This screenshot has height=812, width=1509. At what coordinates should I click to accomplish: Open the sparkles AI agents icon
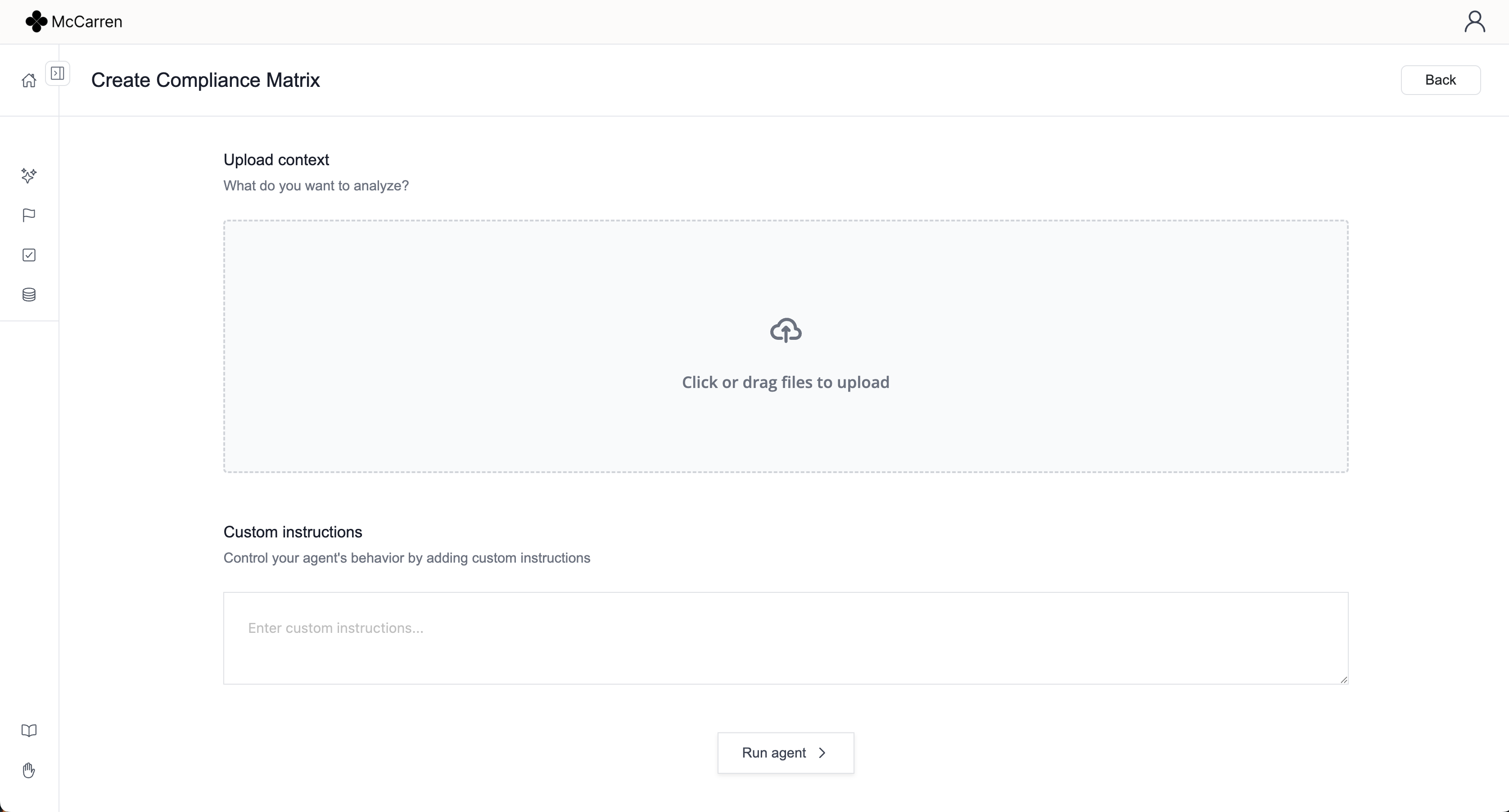coord(29,175)
